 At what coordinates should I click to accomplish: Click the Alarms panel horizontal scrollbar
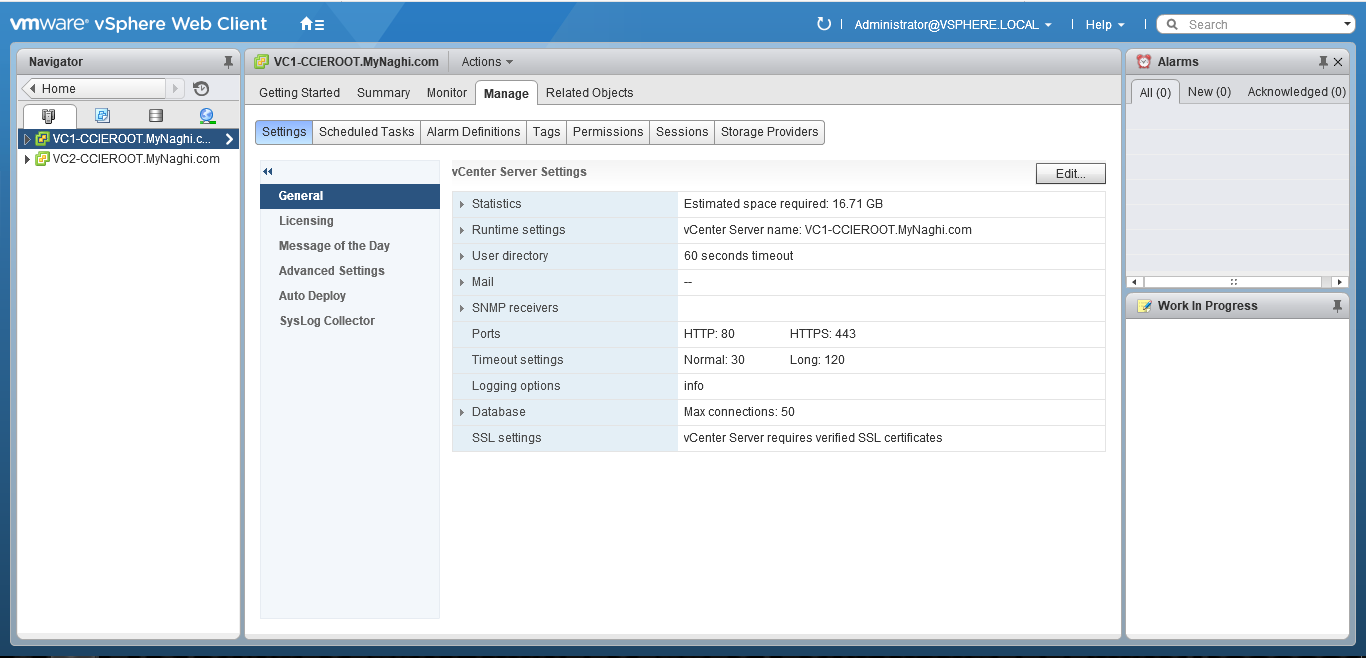(1237, 282)
